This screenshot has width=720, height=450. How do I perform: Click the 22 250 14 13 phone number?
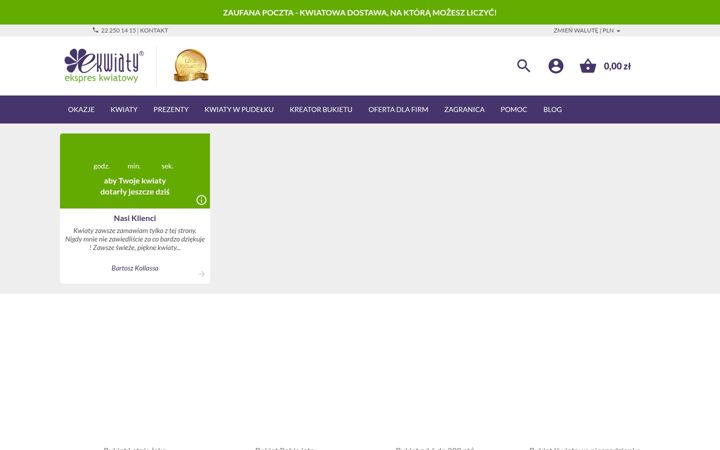pos(118,30)
